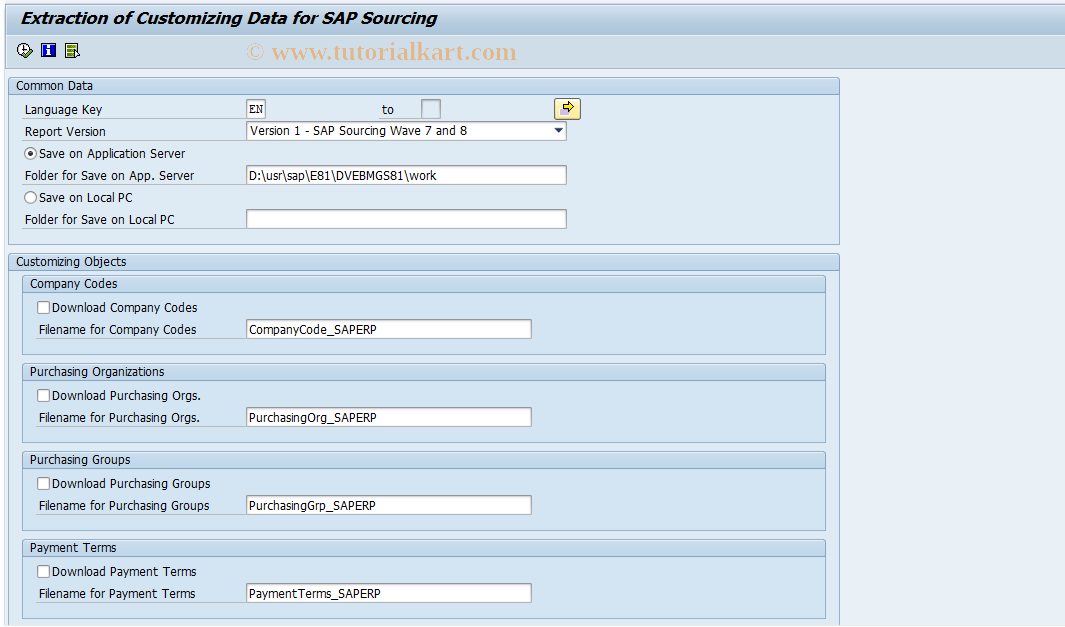
Task: Click Filename for Purchasing Groups field
Action: 389,505
